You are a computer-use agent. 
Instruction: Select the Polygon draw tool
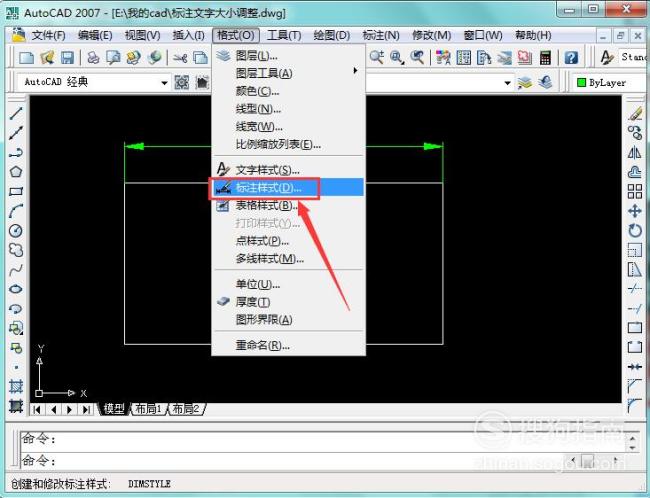(16, 172)
